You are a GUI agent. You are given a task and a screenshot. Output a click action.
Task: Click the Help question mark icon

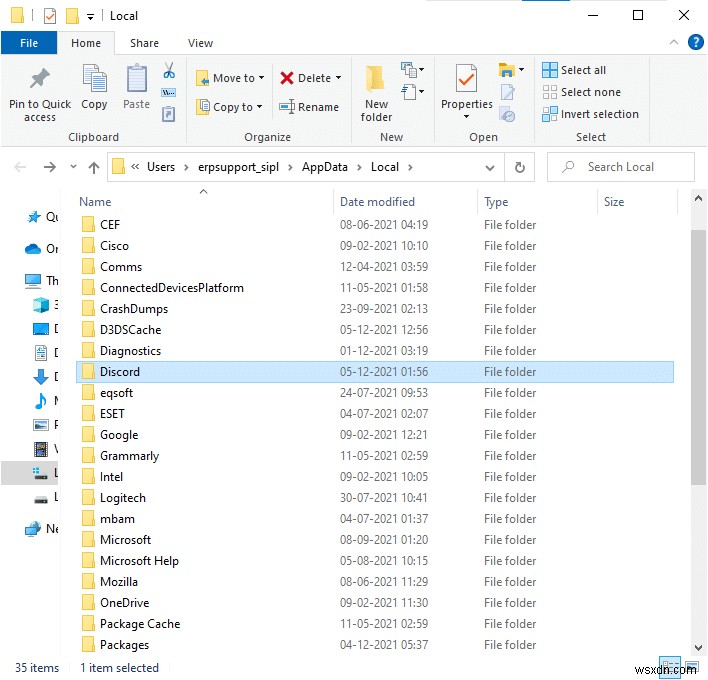click(x=695, y=42)
